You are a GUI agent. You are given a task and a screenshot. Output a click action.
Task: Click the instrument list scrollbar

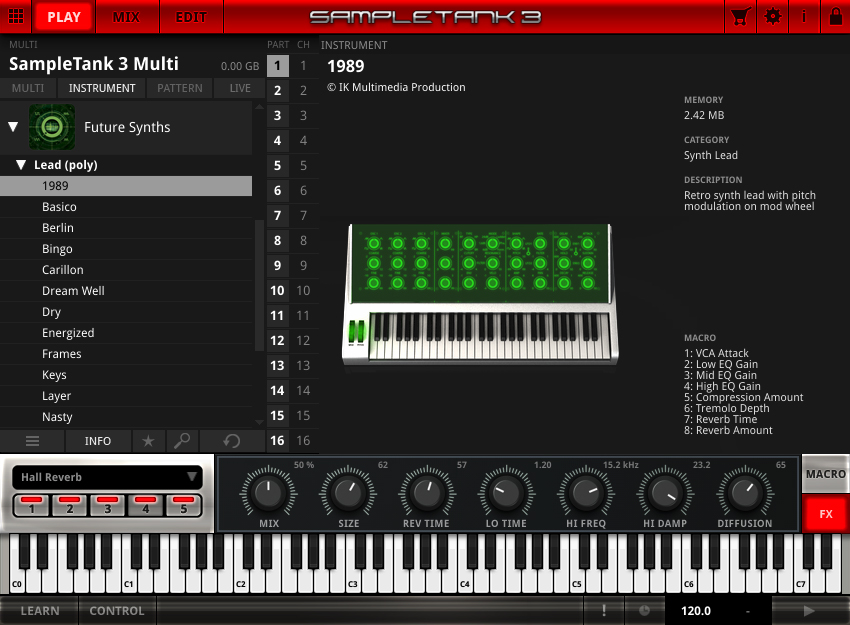(x=259, y=285)
